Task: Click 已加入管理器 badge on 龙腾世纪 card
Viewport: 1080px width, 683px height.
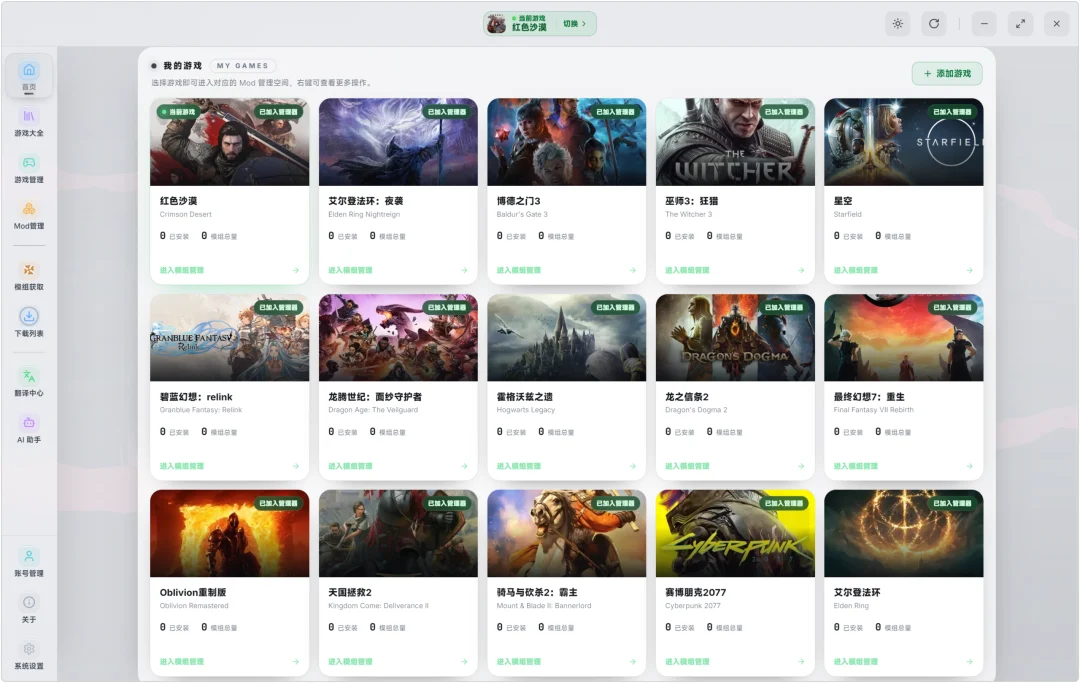Action: coord(447,307)
